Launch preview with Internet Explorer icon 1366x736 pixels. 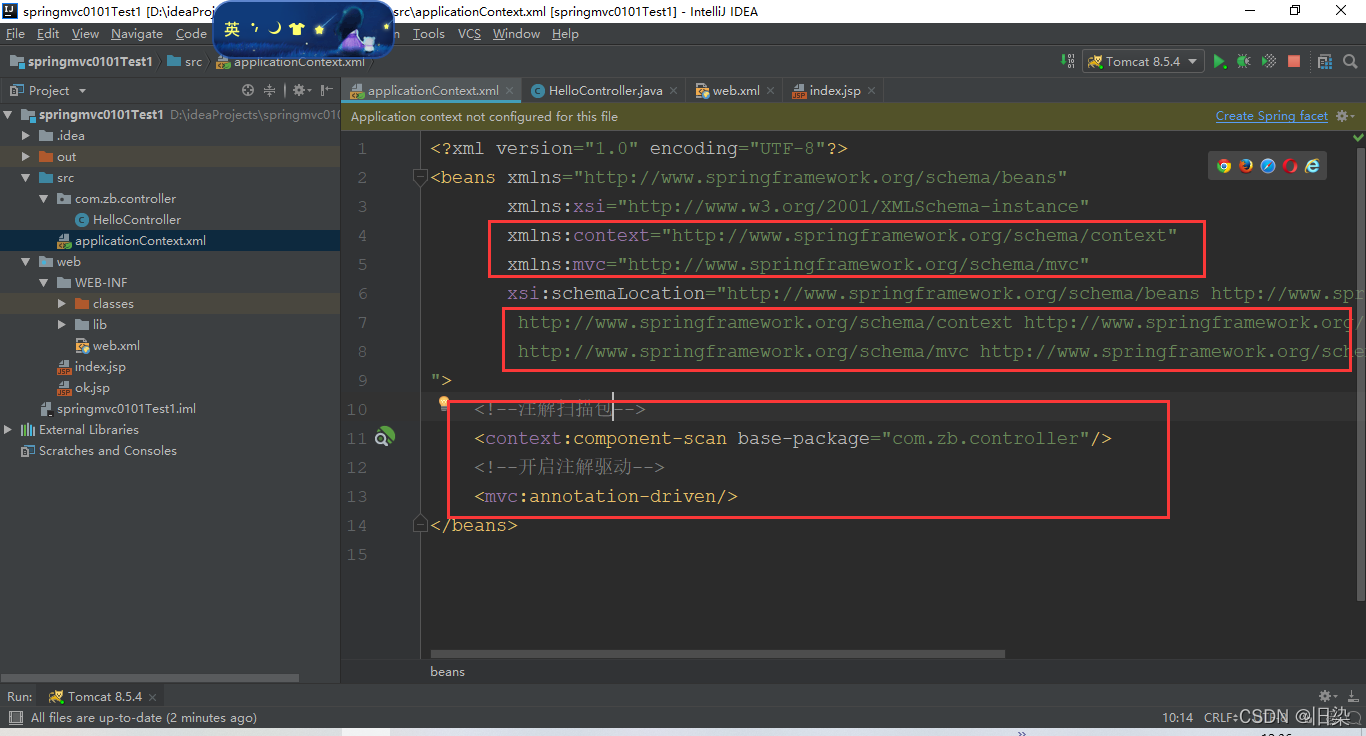coord(1311,165)
